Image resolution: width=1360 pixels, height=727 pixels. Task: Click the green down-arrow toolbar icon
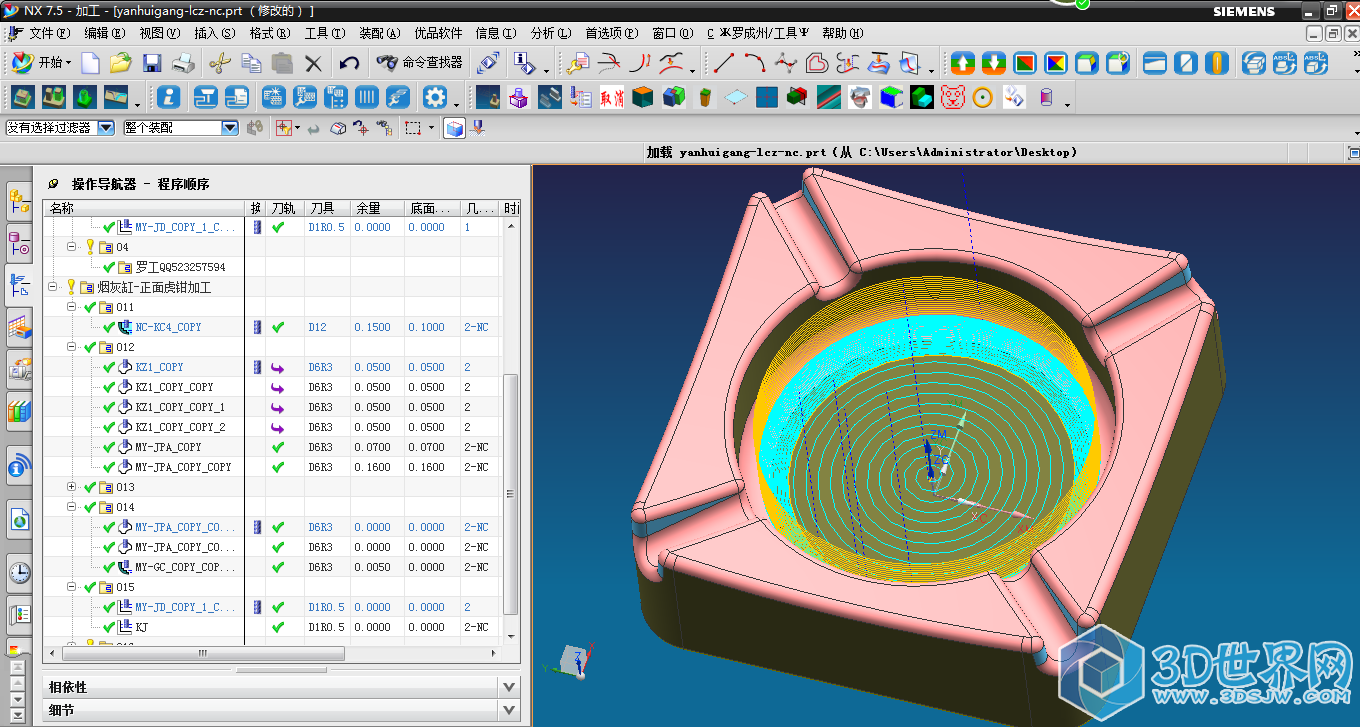(x=993, y=63)
